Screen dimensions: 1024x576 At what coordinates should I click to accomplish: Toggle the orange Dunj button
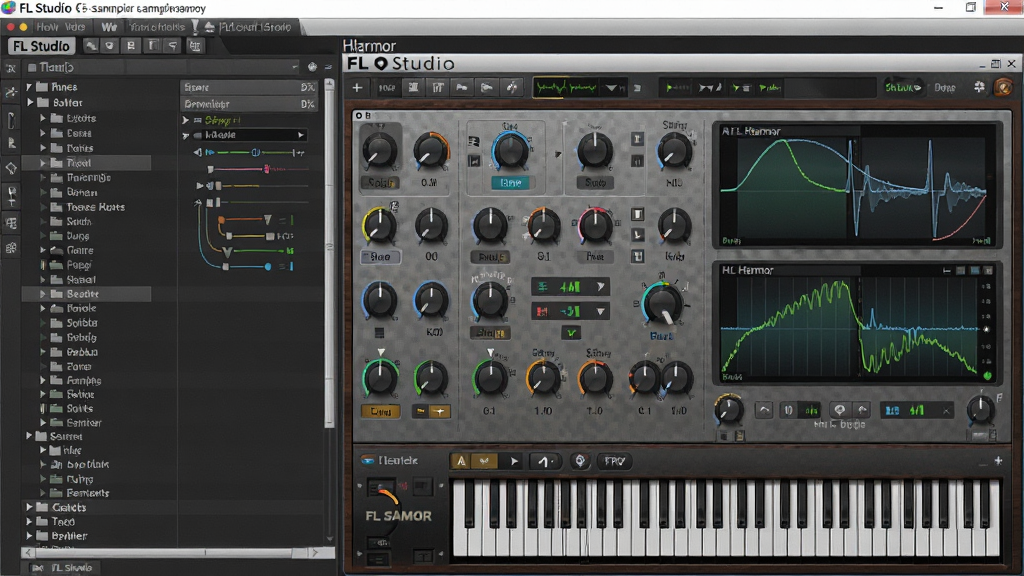point(381,411)
